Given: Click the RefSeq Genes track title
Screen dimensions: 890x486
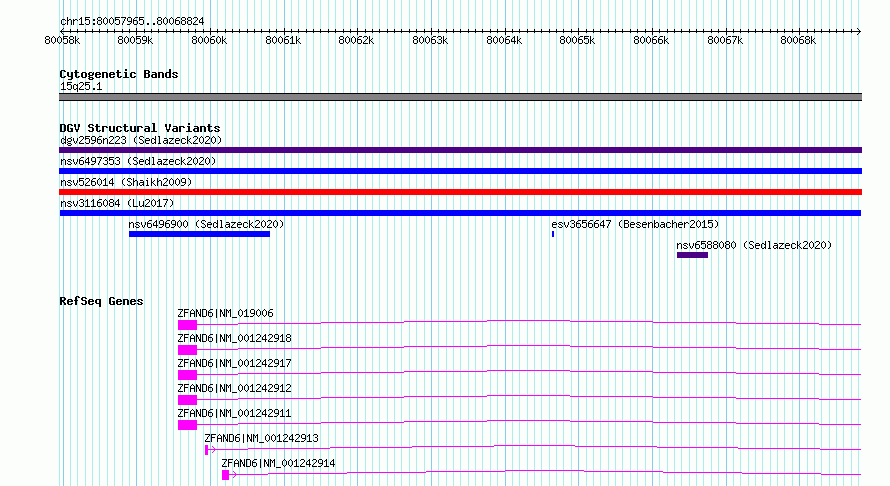Looking at the screenshot, I should click(101, 301).
